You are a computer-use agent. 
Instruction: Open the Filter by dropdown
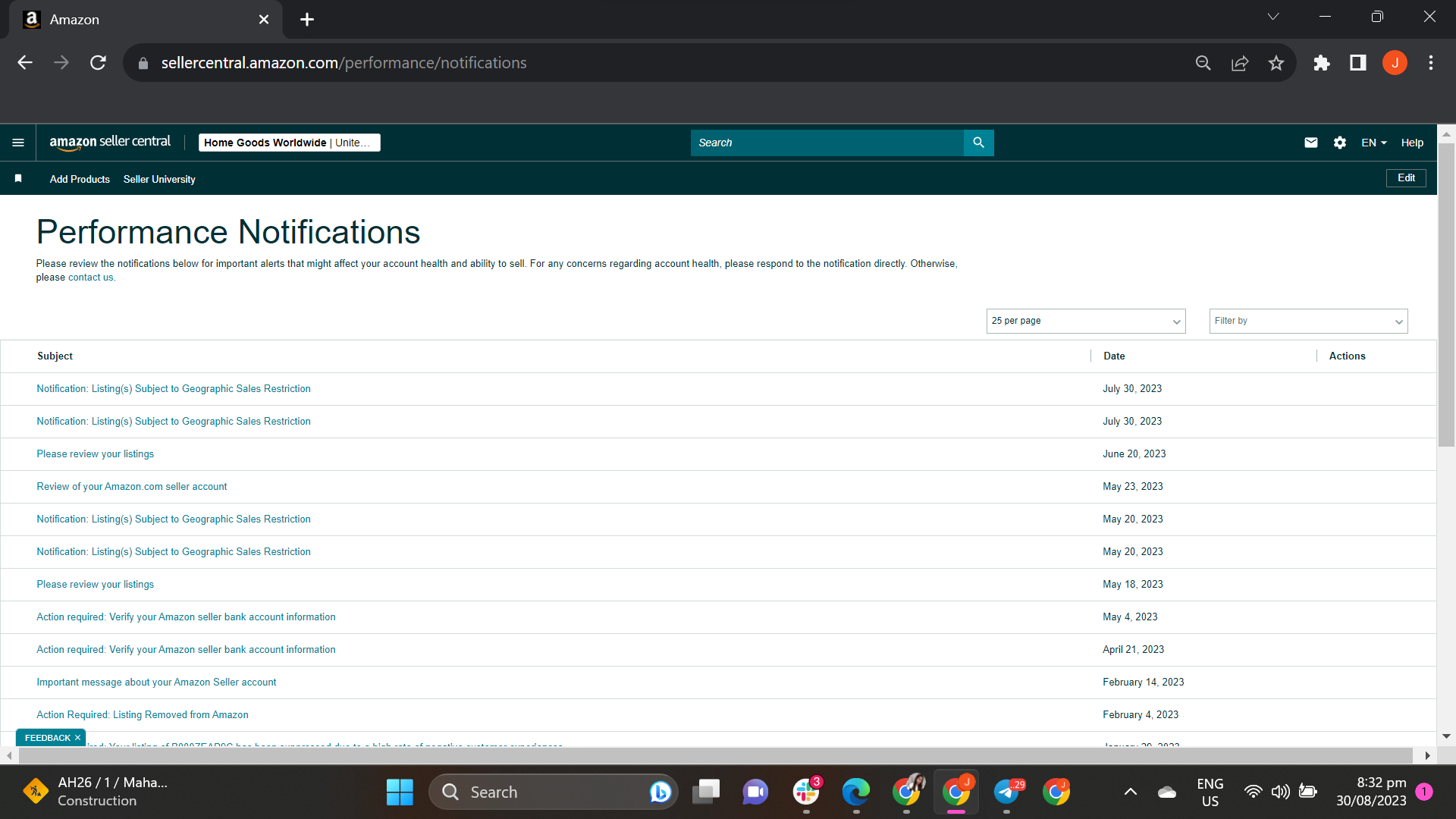(1308, 321)
